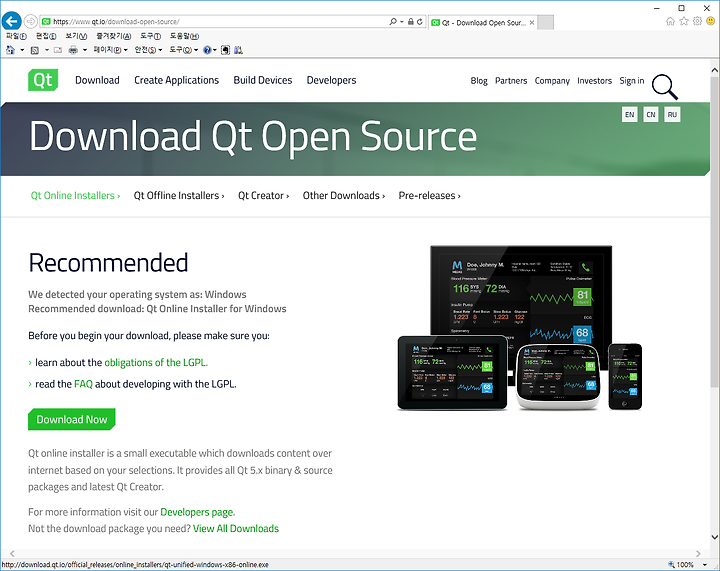720x571 pixels.
Task: Close the Qt - Download Open Source tab
Action: point(532,22)
